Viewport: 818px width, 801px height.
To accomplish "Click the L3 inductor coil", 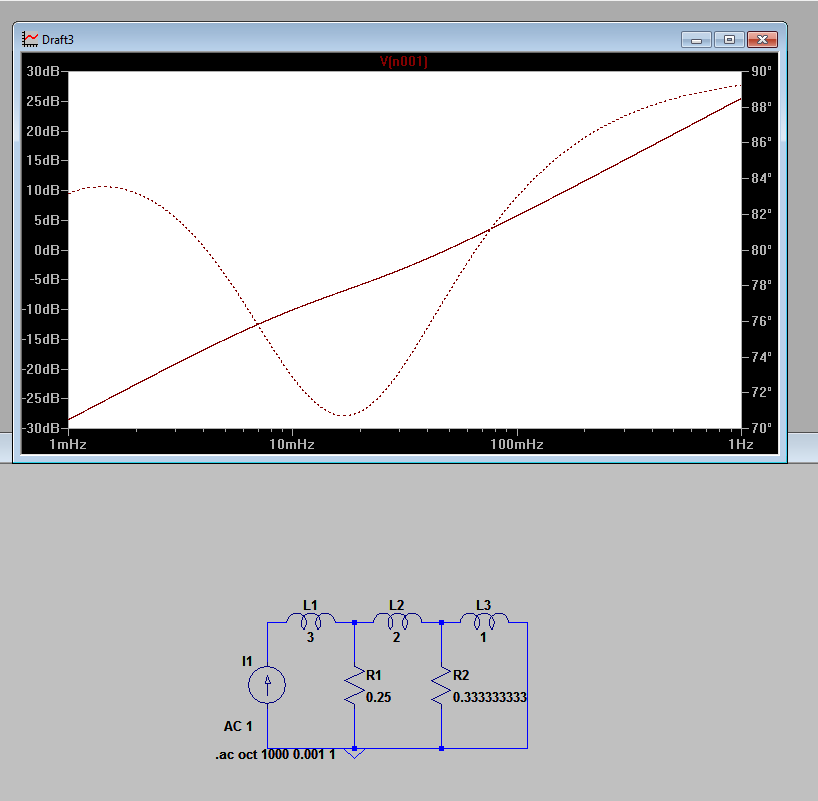I will tap(484, 620).
